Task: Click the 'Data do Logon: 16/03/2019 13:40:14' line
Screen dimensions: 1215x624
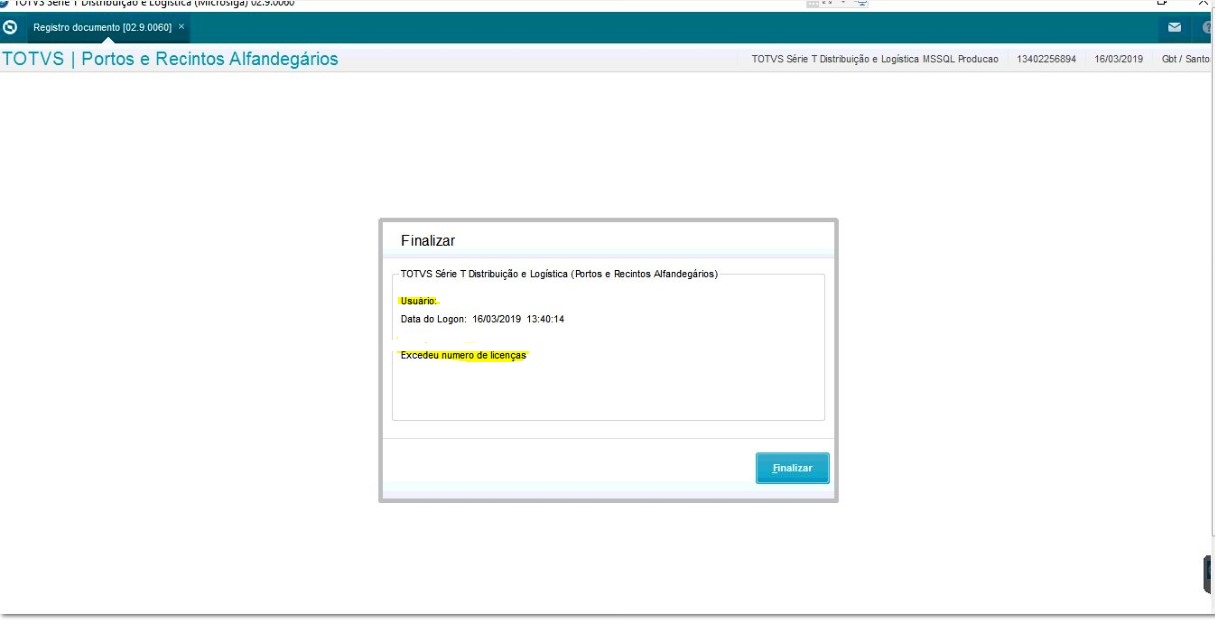Action: click(x=482, y=319)
